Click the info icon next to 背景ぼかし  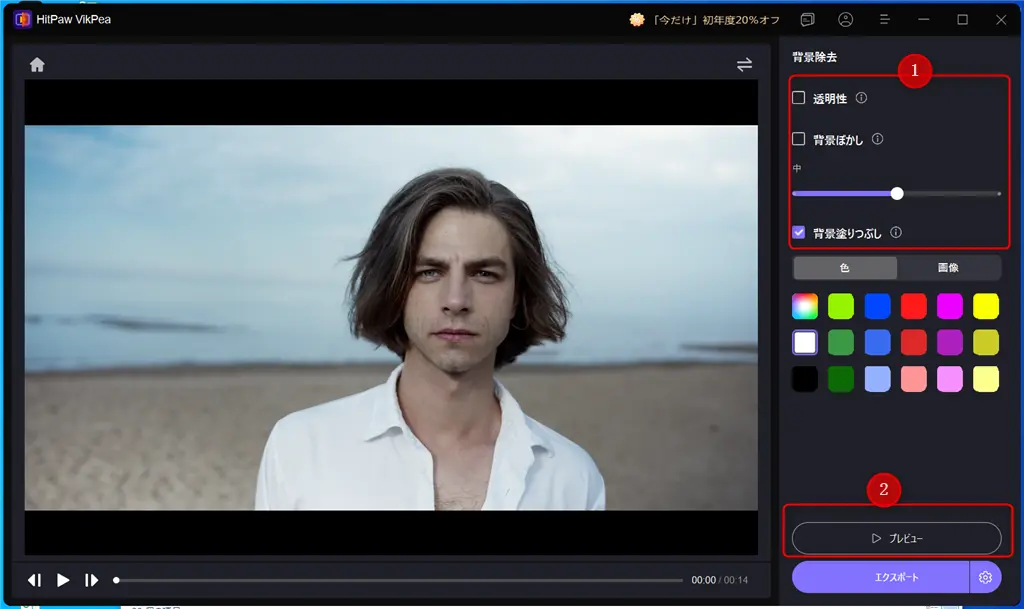(877, 139)
